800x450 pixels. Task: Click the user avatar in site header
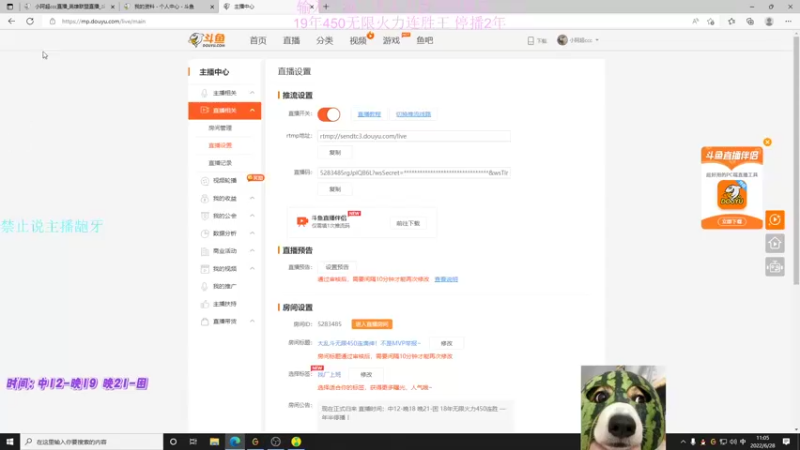click(562, 40)
